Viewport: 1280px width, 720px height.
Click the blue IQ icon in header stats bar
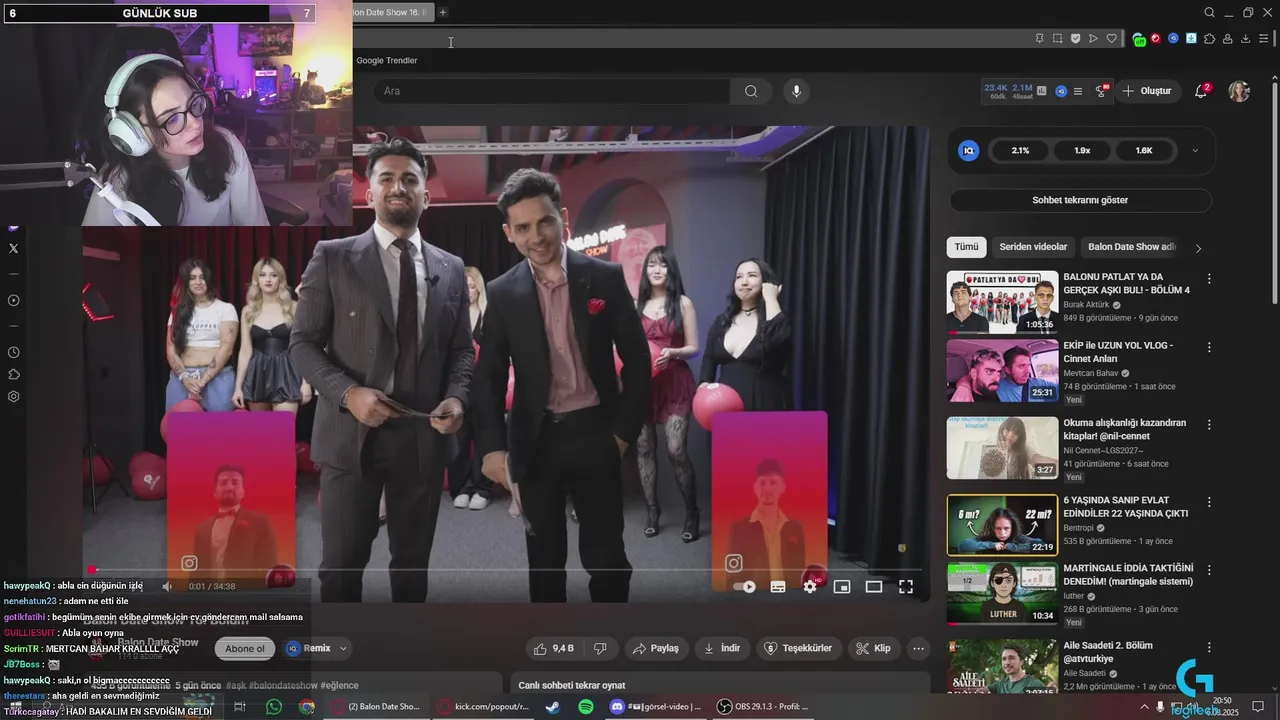click(1061, 91)
